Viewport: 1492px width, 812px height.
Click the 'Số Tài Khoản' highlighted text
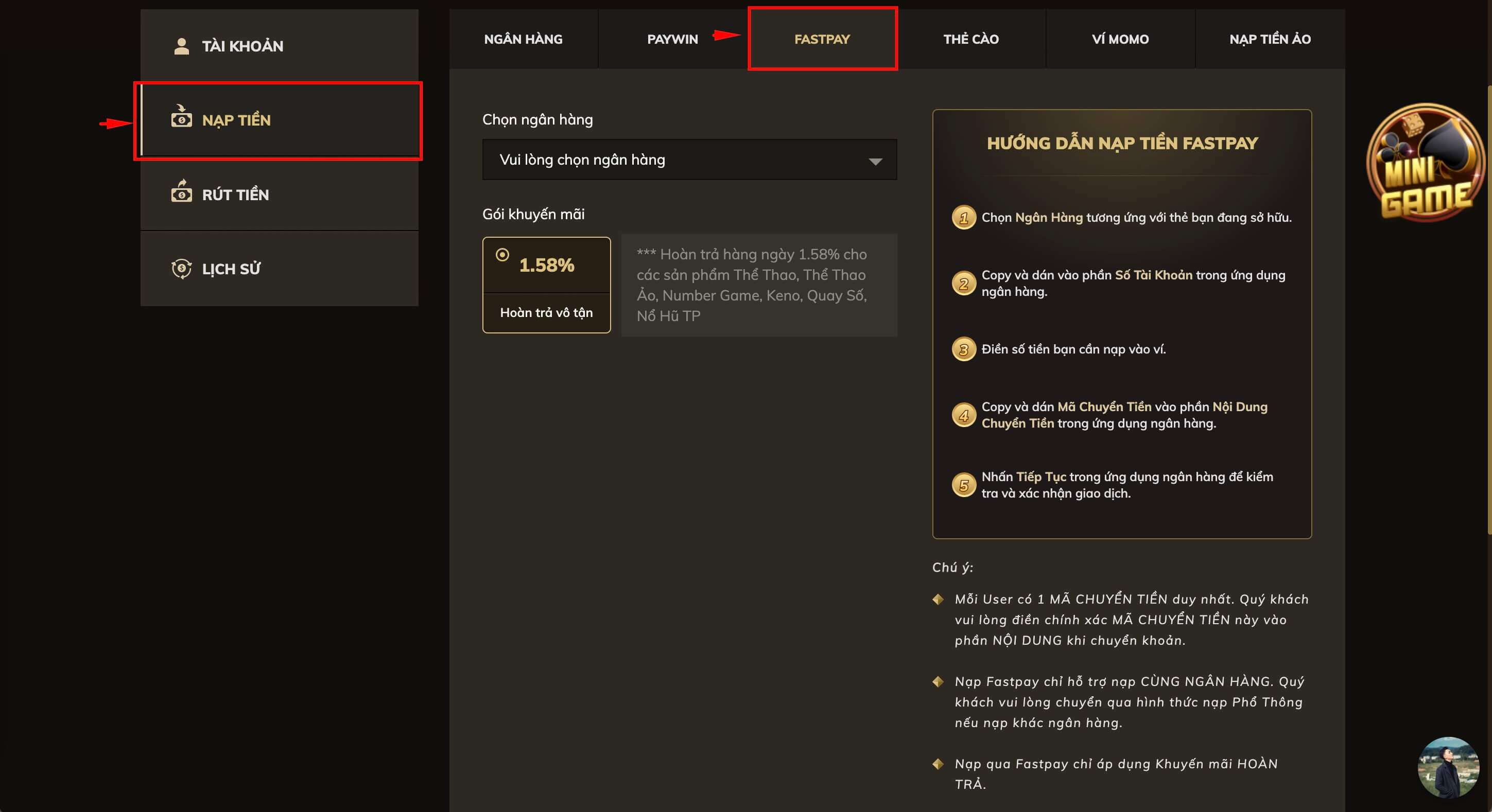point(1153,275)
